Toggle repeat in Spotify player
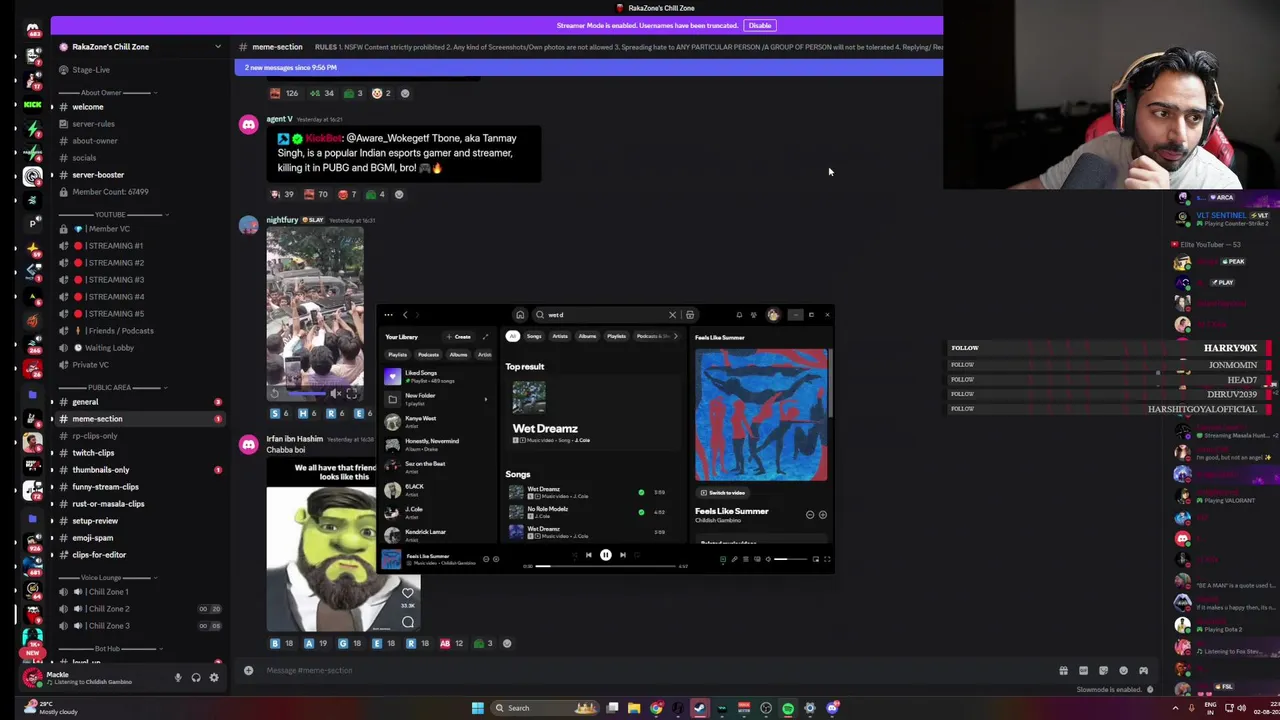Screen dimensions: 1280x720 point(637,555)
